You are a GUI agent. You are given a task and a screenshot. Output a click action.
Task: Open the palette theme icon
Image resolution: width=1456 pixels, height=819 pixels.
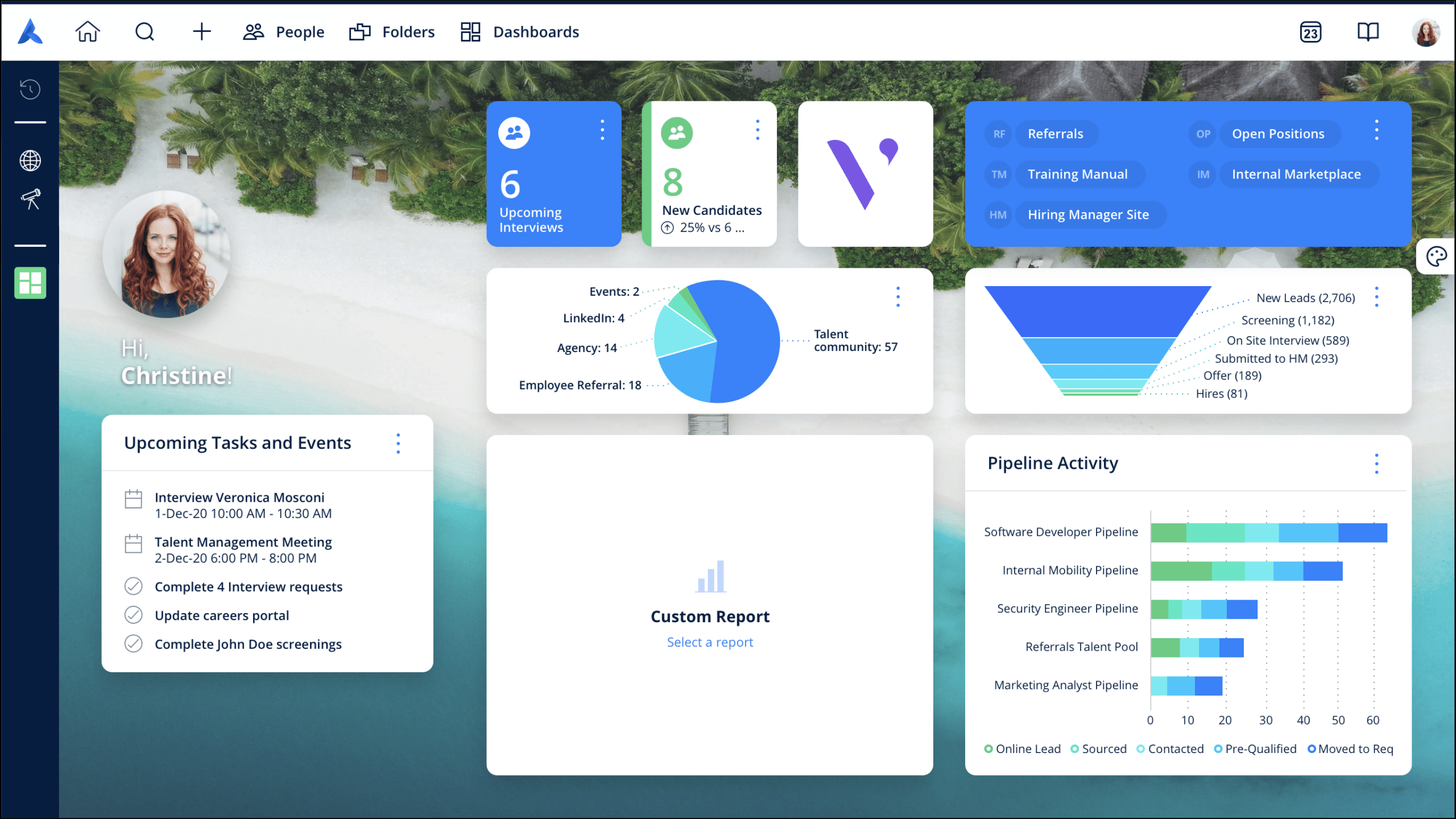(x=1437, y=257)
